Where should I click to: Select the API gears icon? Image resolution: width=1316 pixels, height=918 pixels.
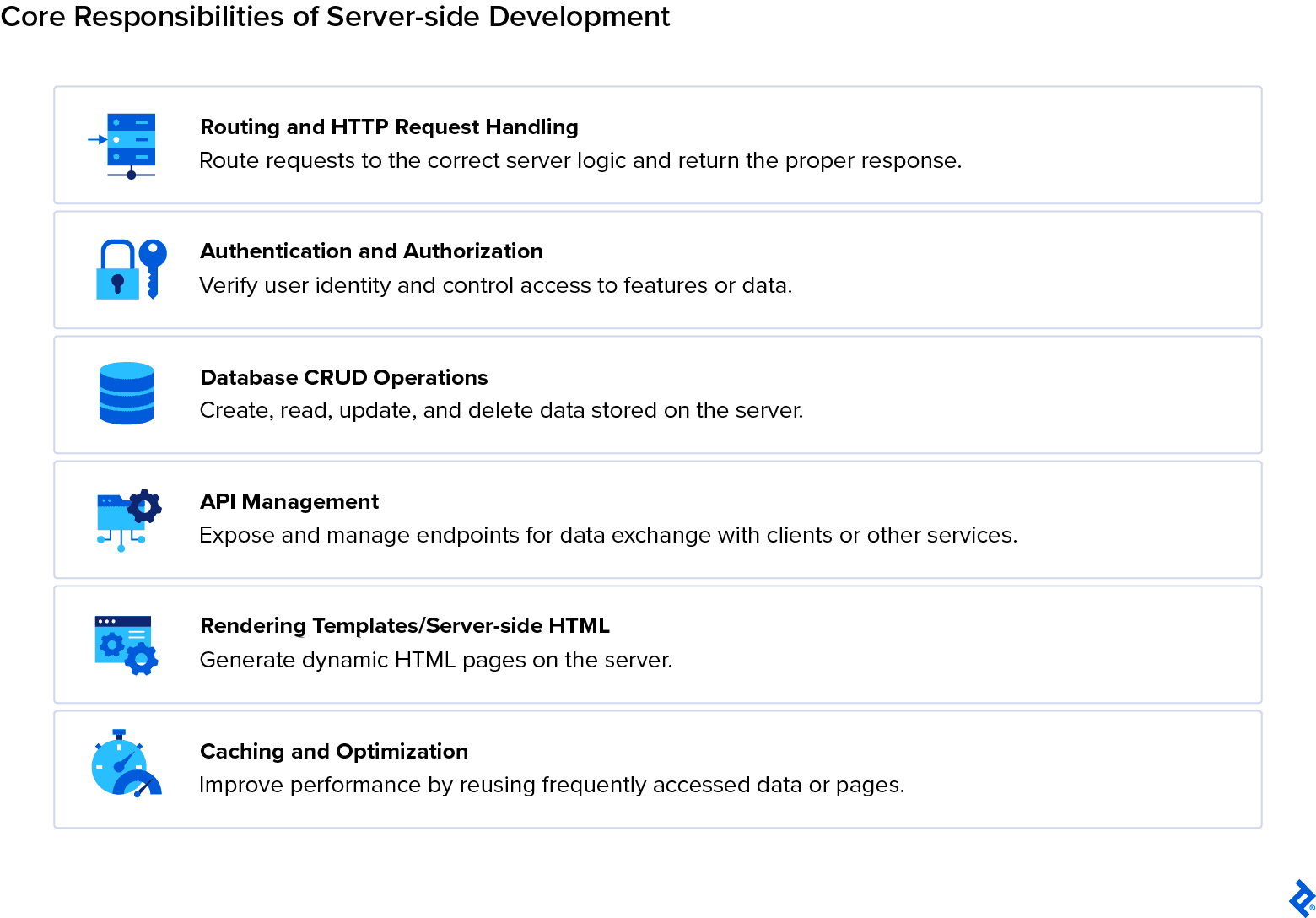click(x=127, y=518)
